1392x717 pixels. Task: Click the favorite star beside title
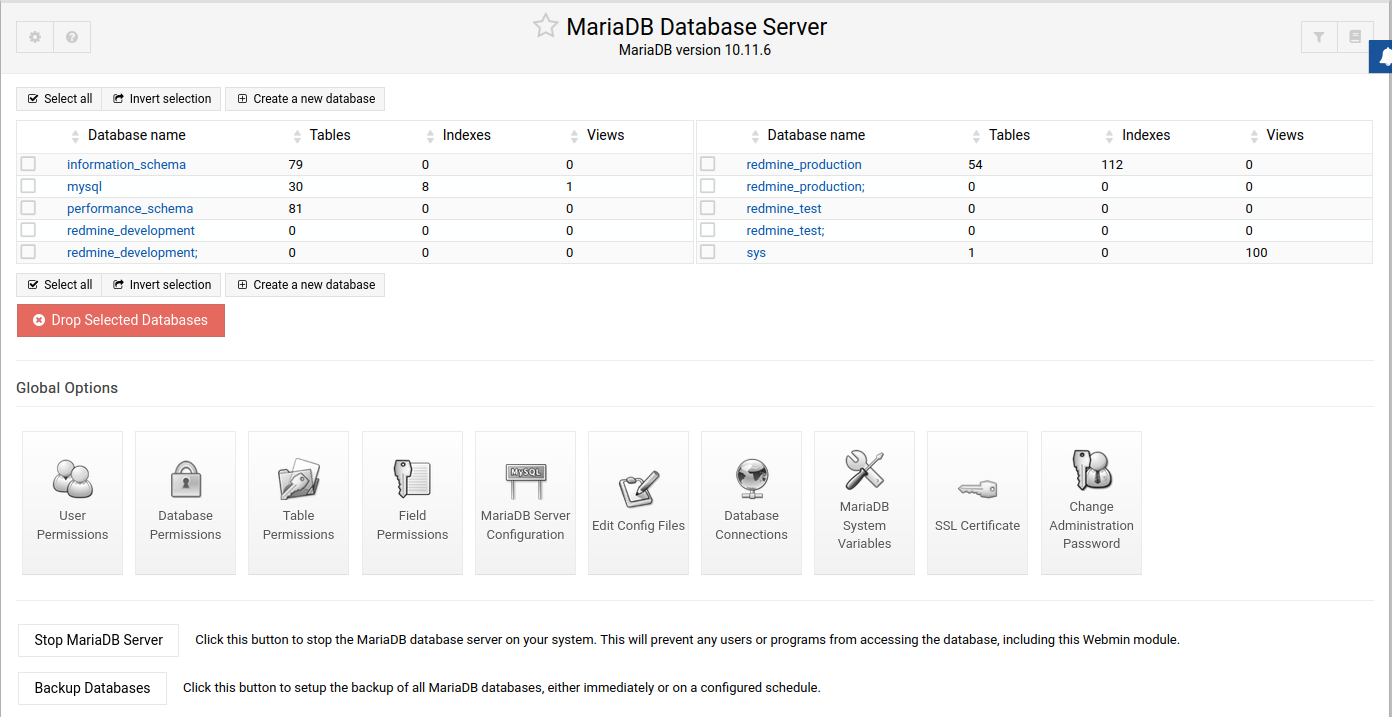click(x=545, y=27)
